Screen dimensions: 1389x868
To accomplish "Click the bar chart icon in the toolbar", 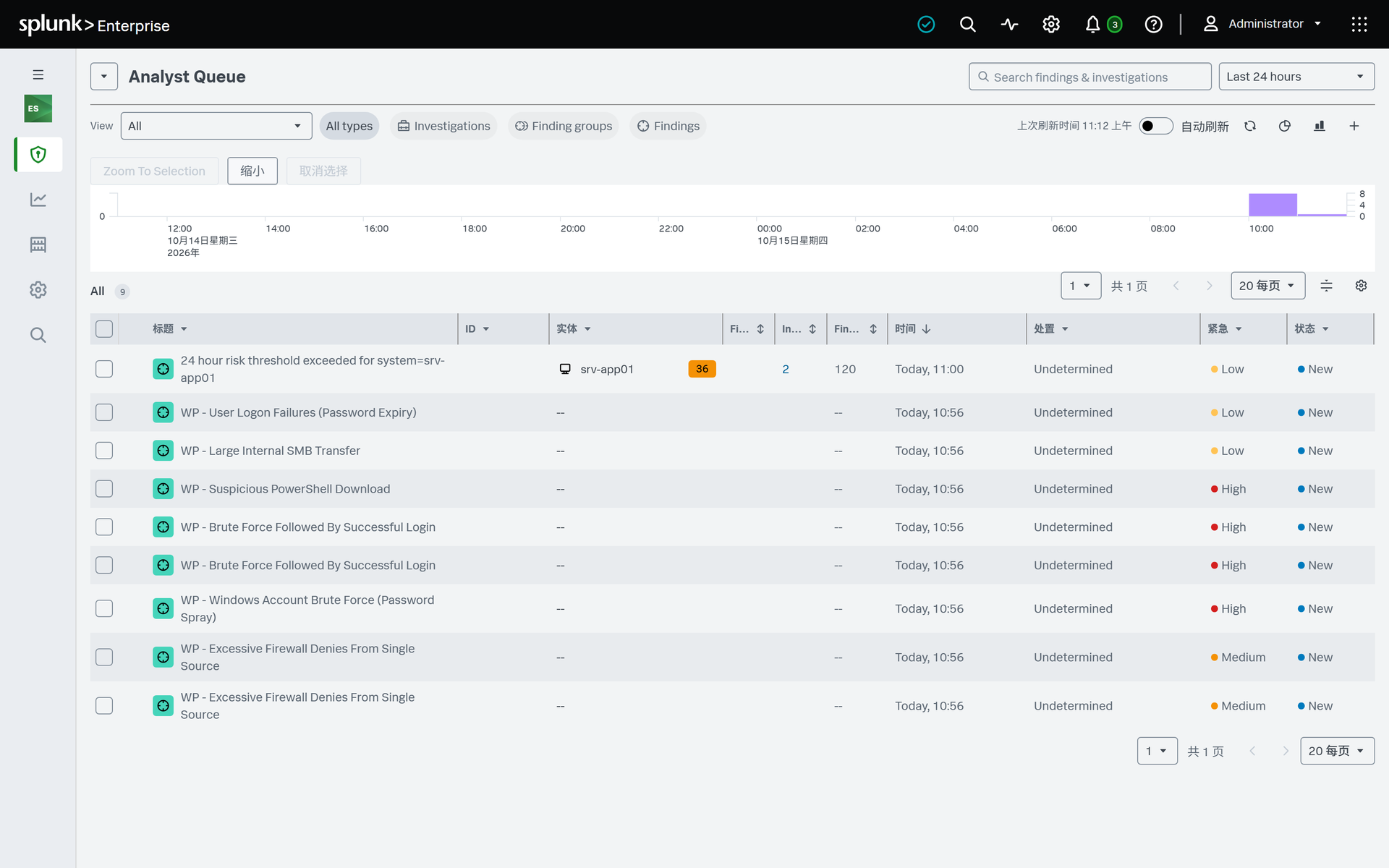I will 1320,126.
